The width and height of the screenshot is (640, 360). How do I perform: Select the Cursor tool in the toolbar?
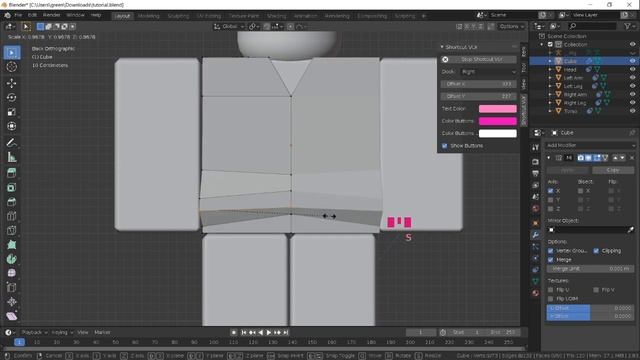(11, 67)
